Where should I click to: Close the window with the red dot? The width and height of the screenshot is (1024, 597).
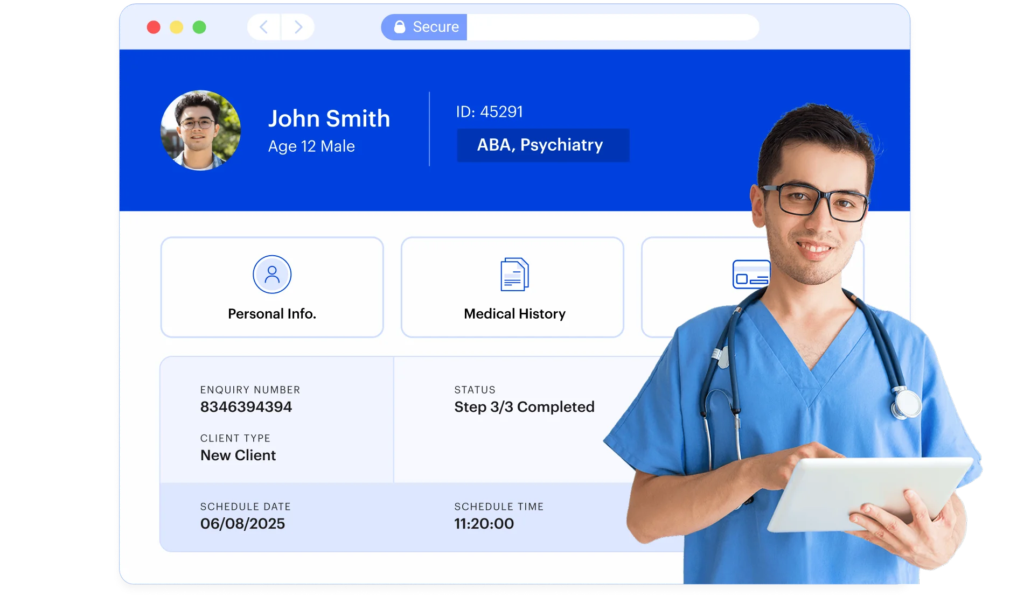coord(153,27)
